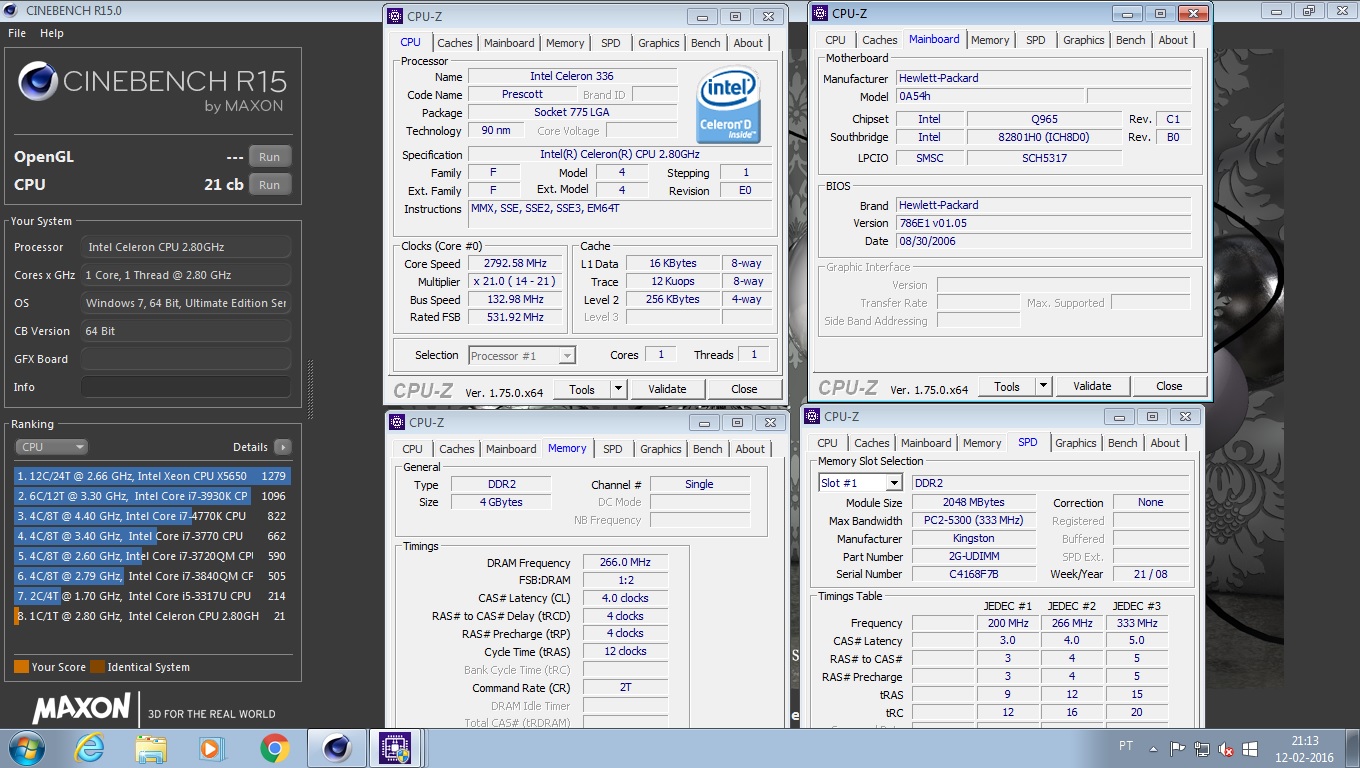Click the Cinebench R15 logo
The image size is (1360, 768).
tap(152, 88)
